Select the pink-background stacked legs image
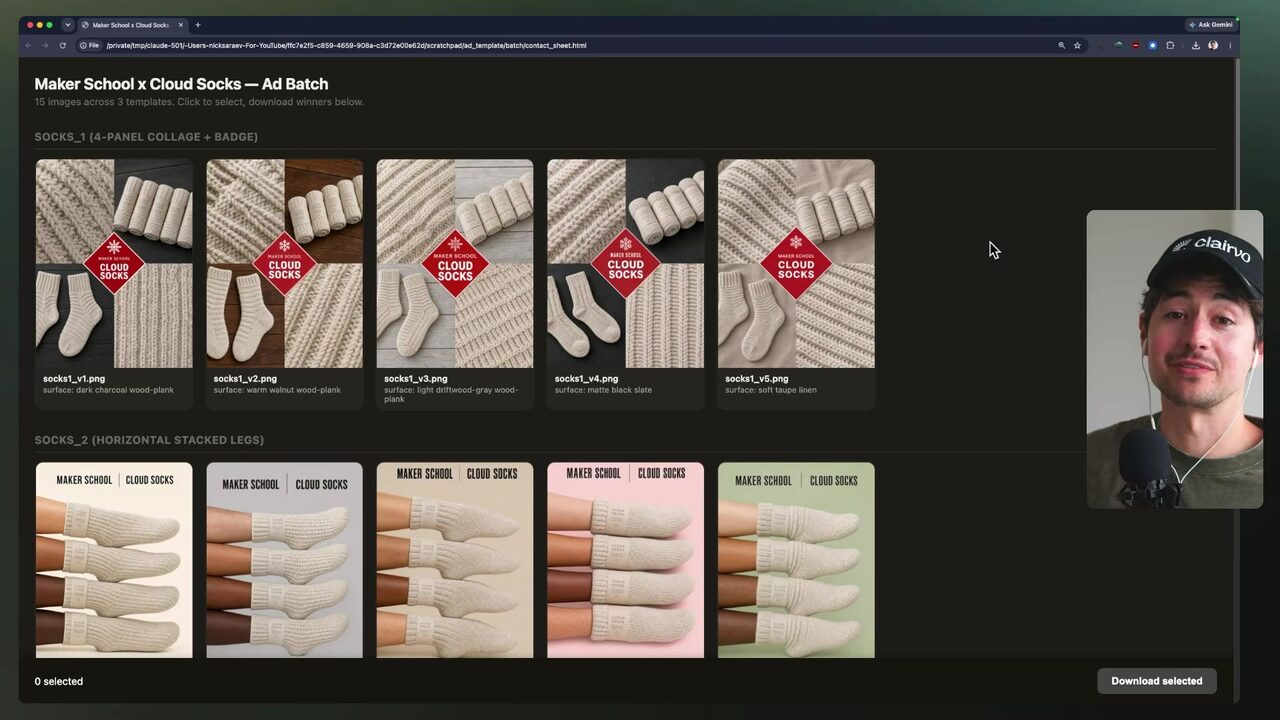This screenshot has height=720, width=1280. 626,560
